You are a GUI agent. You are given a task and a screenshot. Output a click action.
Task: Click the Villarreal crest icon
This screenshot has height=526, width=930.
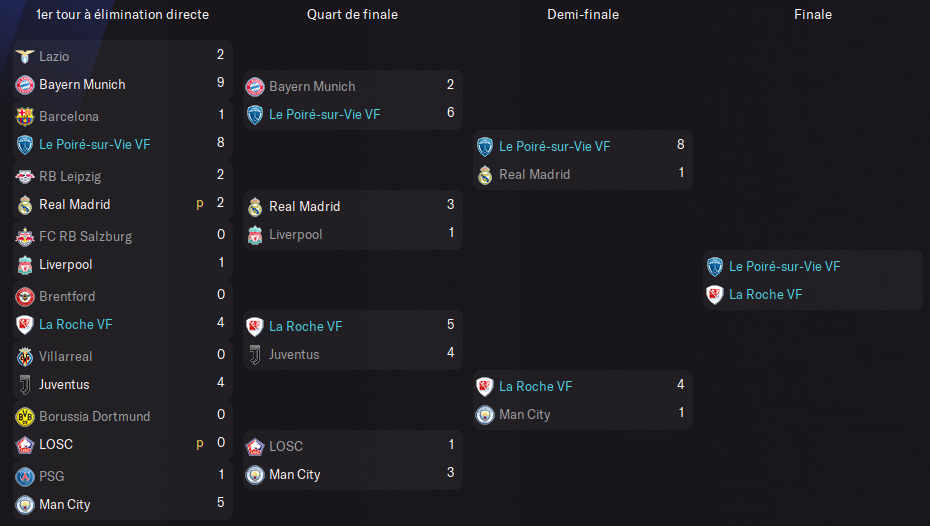coord(25,357)
